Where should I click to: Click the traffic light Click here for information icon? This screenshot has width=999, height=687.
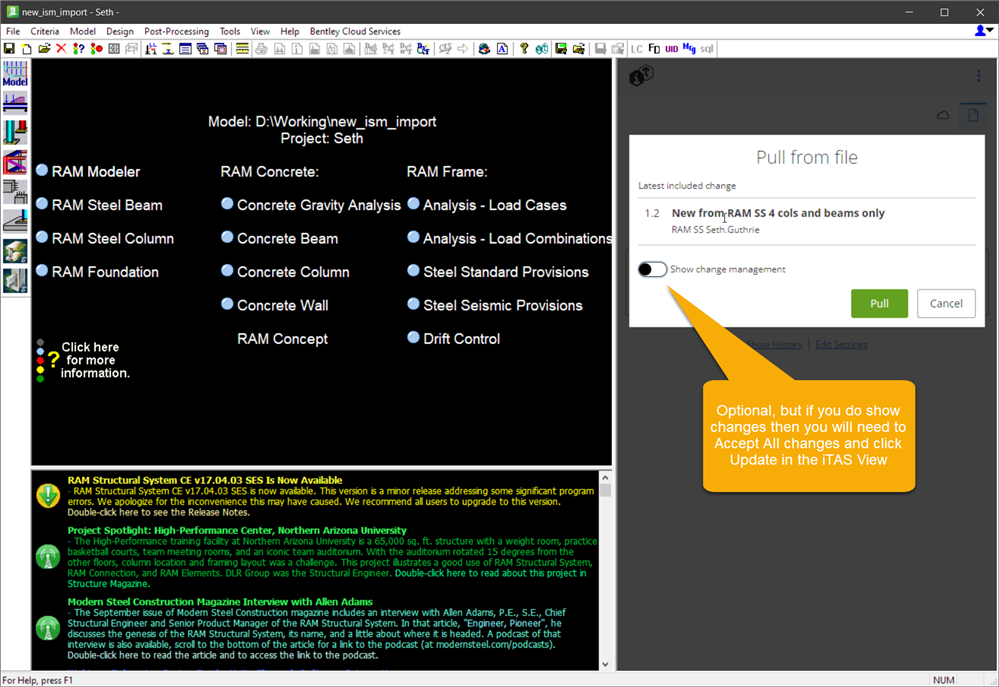pyautogui.click(x=47, y=361)
